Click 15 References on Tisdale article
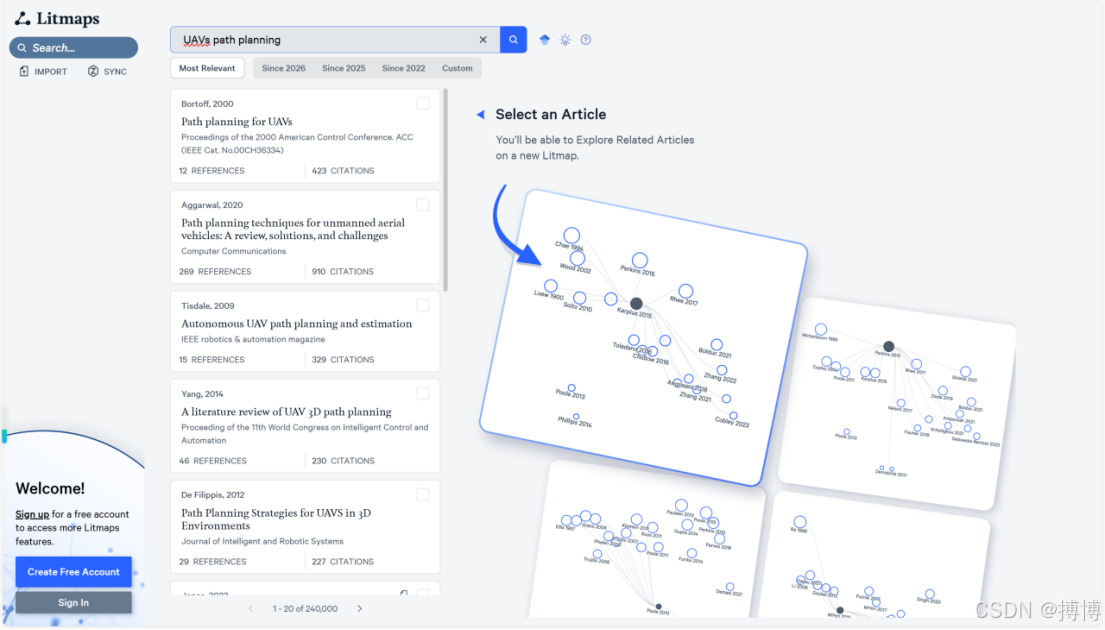The width and height of the screenshot is (1105, 630). (211, 359)
